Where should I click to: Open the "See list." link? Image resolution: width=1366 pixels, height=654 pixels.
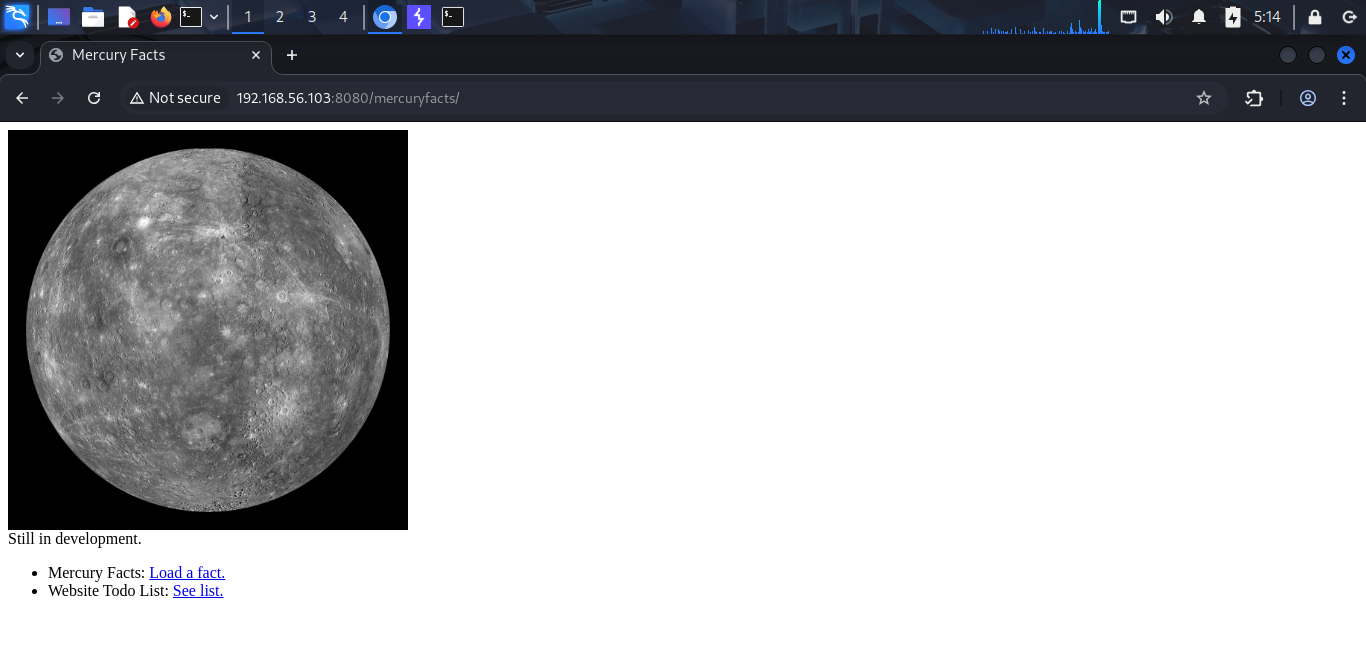pyautogui.click(x=197, y=590)
